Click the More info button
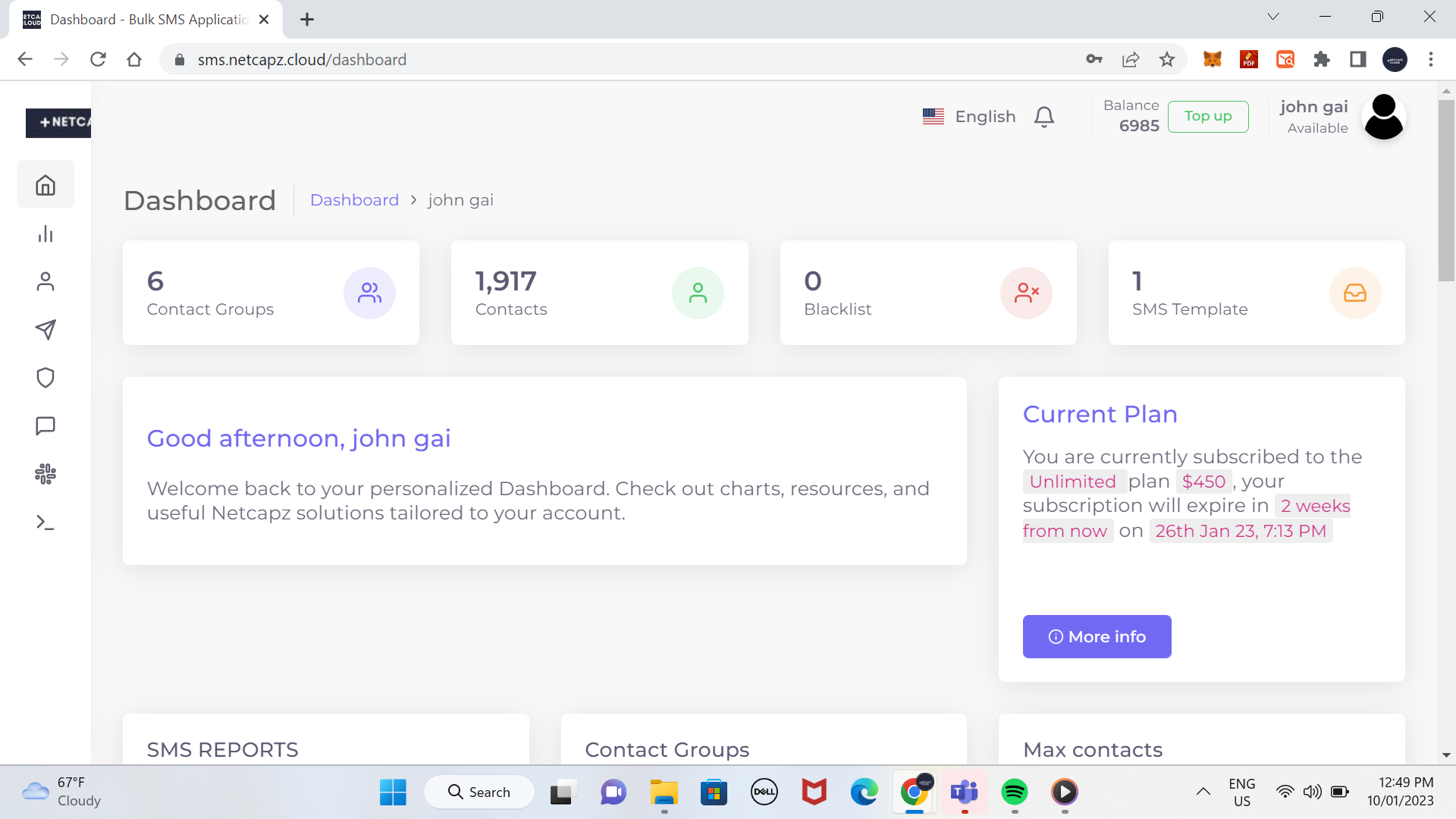 pos(1097,637)
